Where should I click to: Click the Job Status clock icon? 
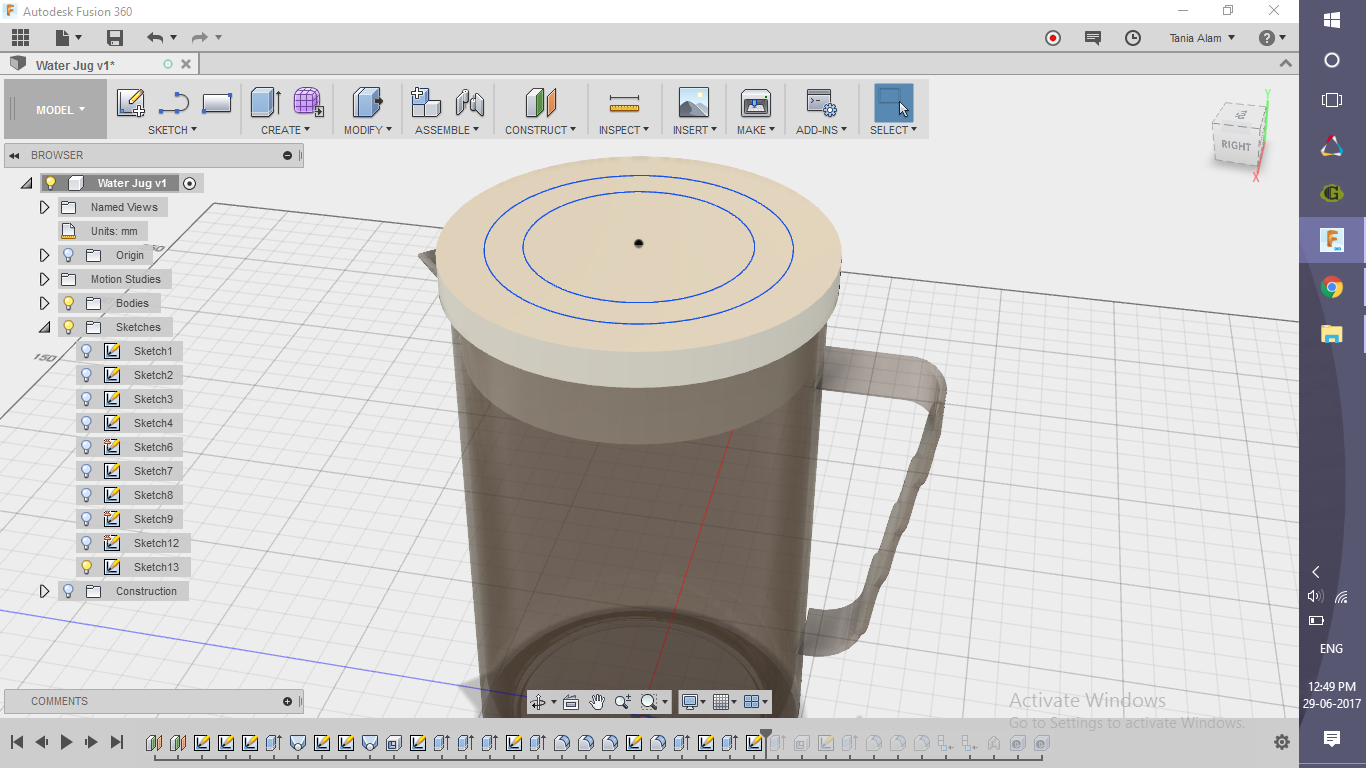[x=1133, y=38]
